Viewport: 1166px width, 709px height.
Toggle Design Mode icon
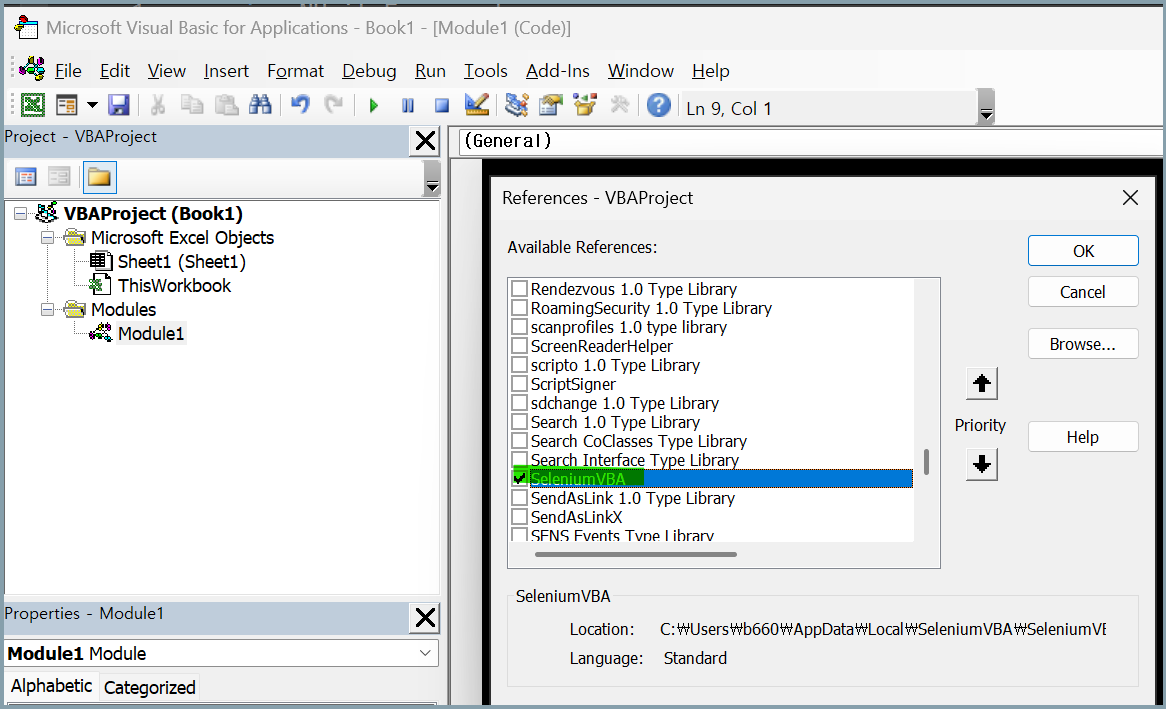pos(476,105)
